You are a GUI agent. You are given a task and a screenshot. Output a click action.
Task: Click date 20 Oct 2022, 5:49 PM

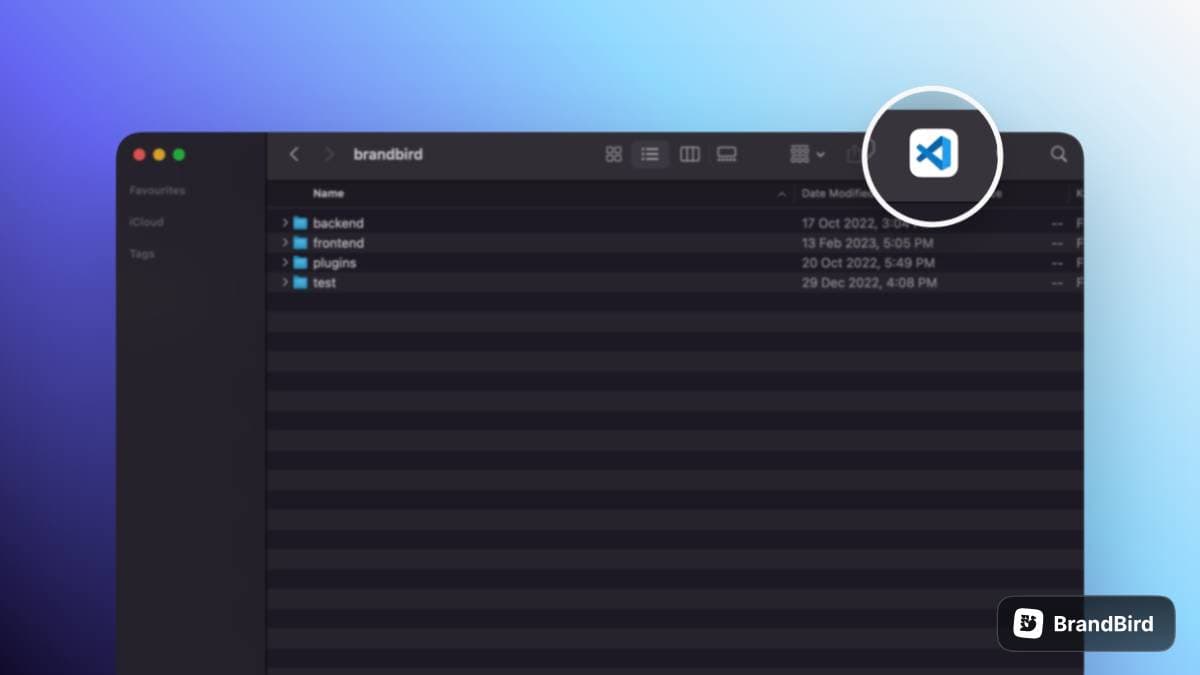pos(868,263)
